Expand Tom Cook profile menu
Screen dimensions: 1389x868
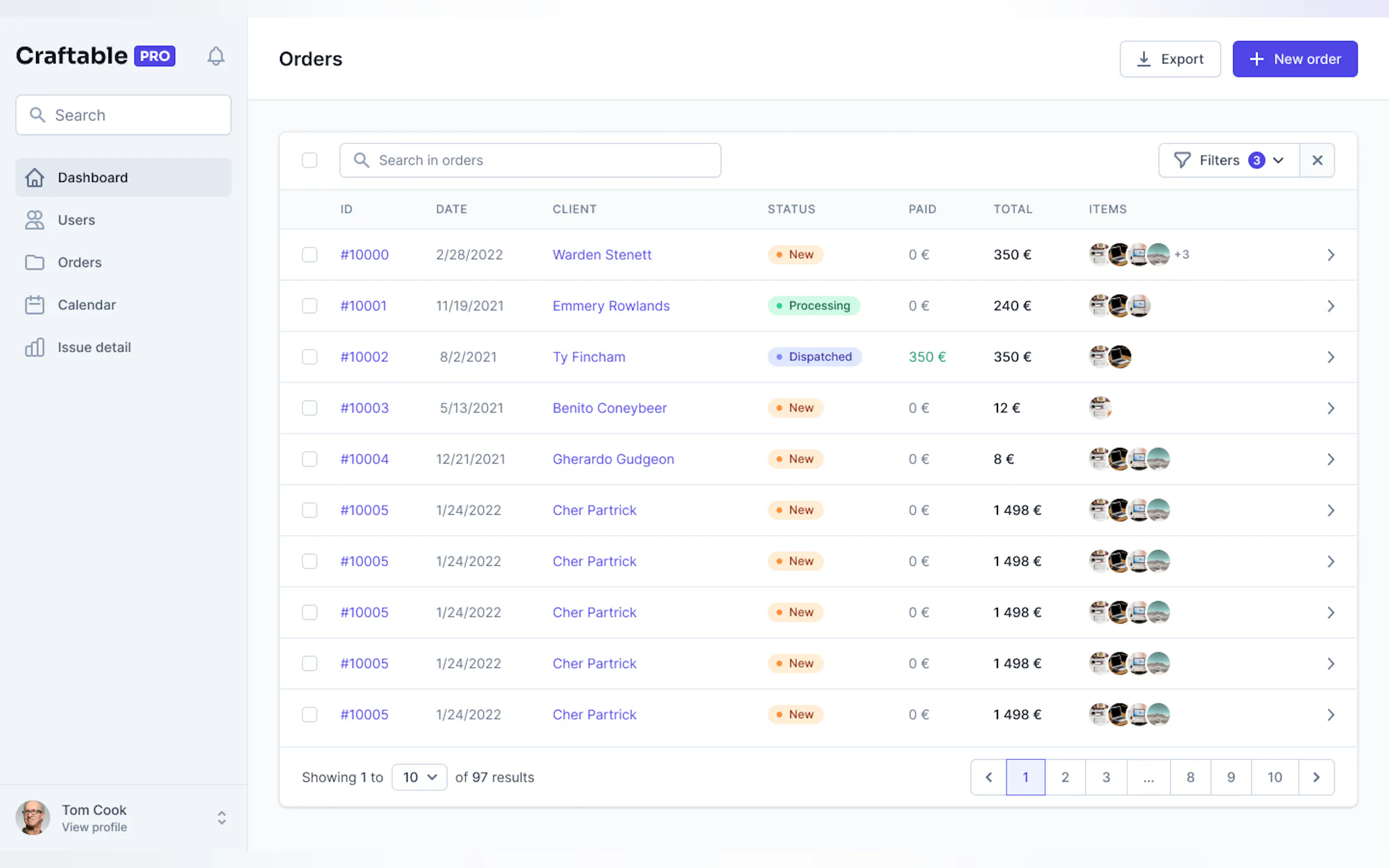[x=221, y=818]
